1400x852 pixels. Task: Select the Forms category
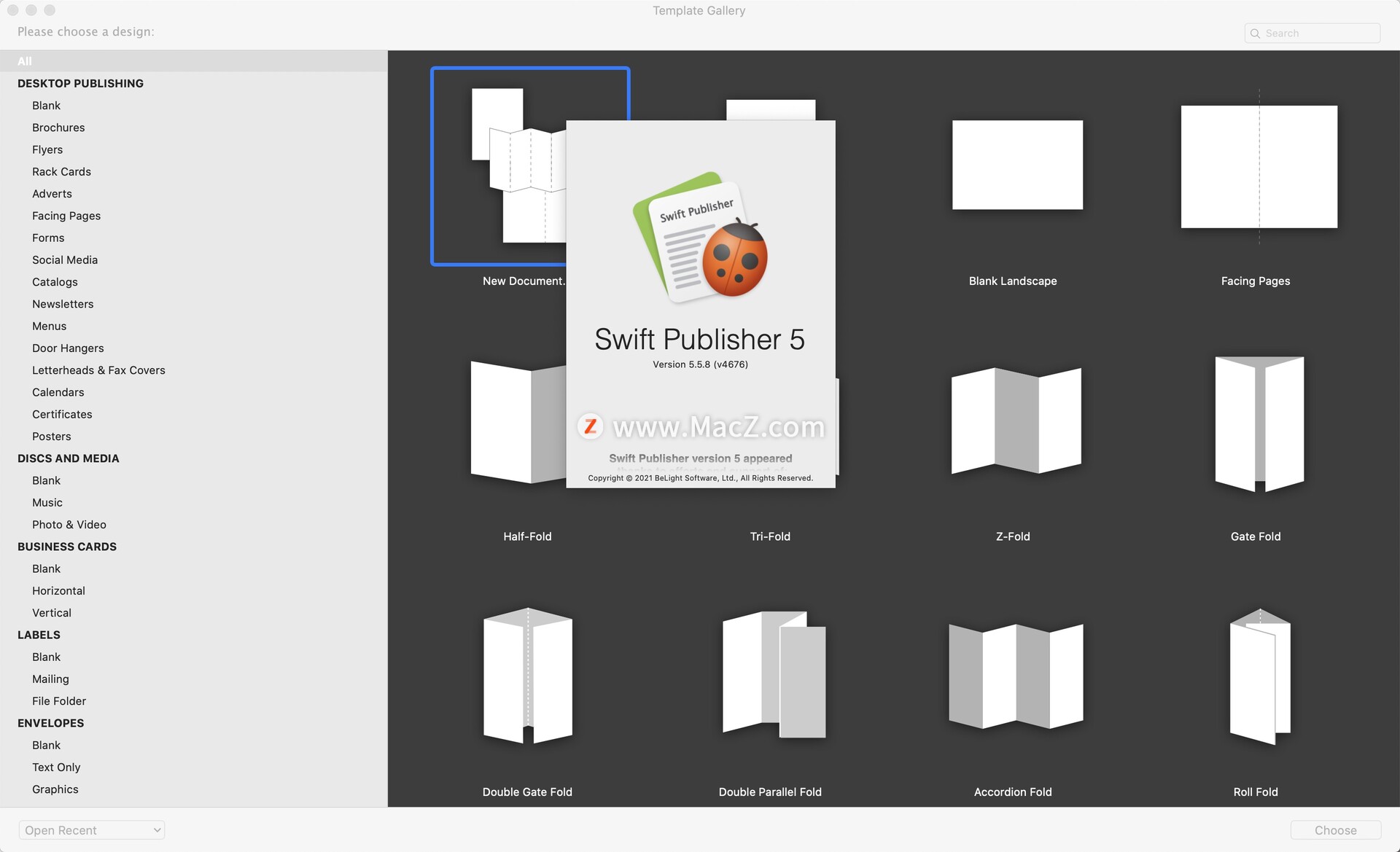[48, 238]
